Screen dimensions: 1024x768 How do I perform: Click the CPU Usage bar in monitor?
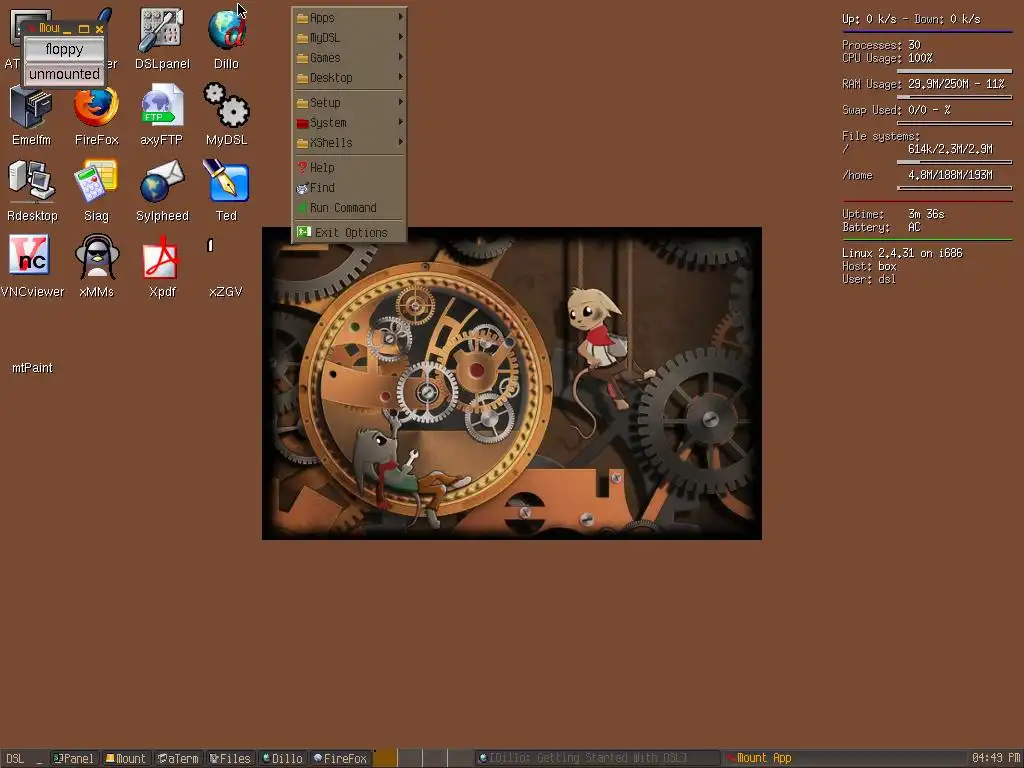point(954,71)
